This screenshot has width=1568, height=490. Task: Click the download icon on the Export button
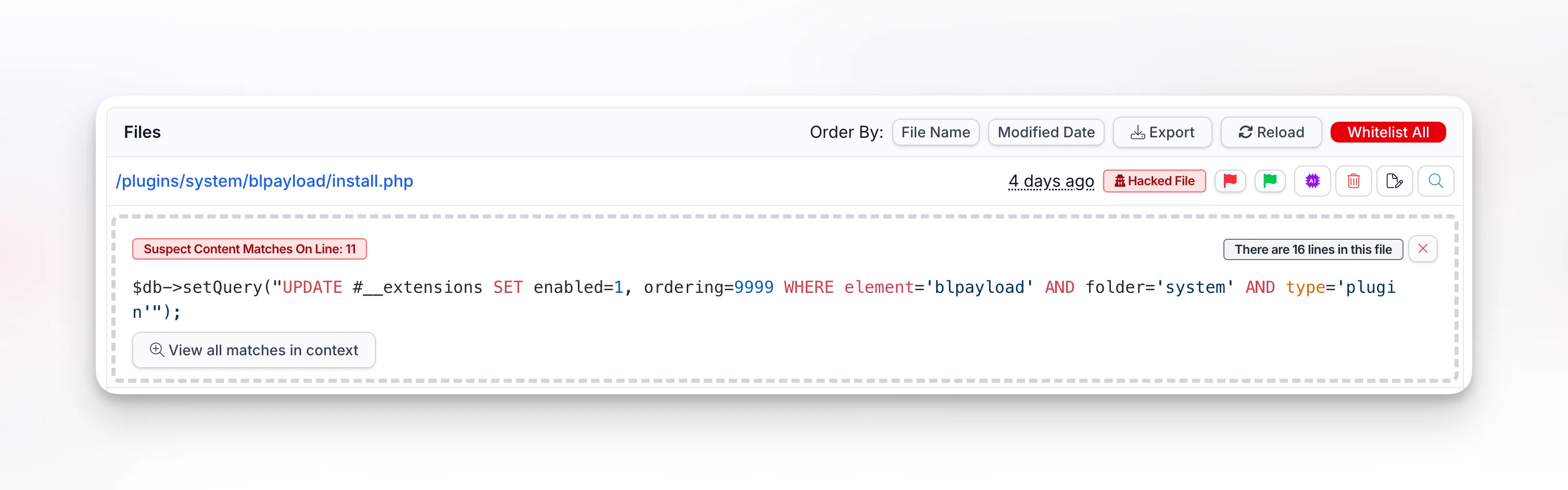pos(1137,132)
